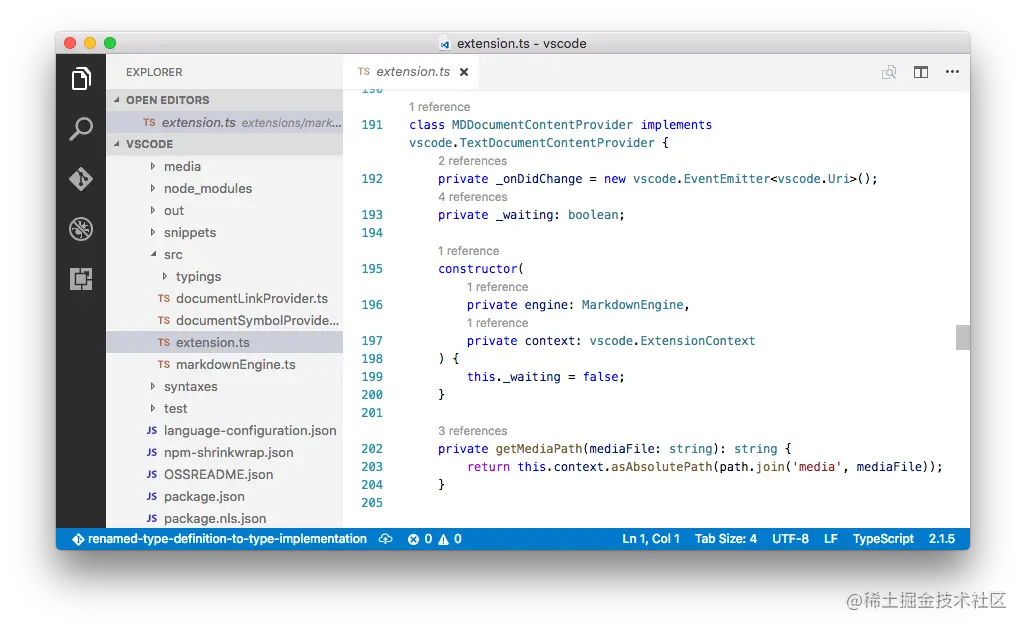Close the extension.ts editor tab

pyautogui.click(x=464, y=72)
